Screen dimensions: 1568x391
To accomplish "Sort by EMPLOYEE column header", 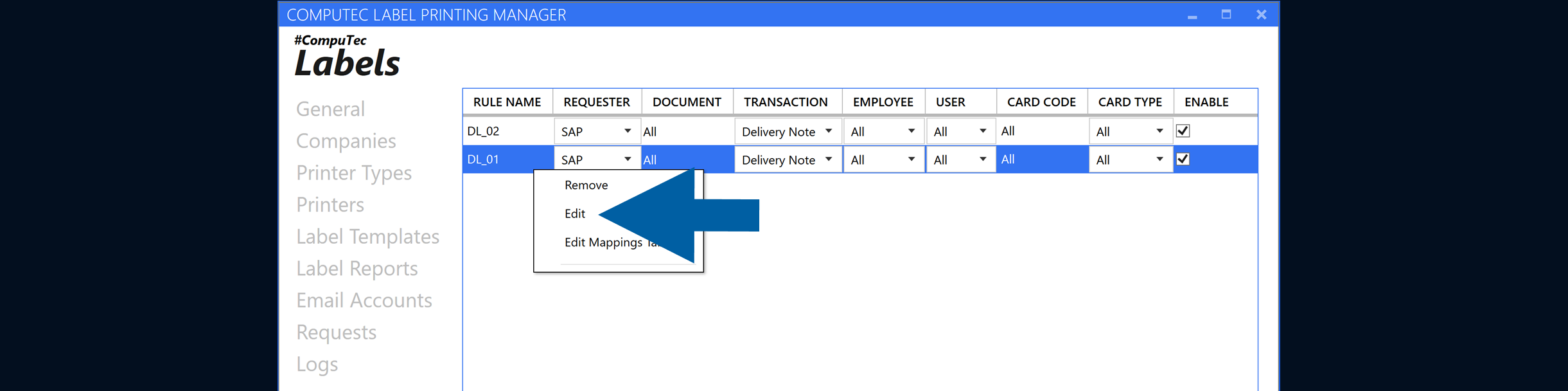I will 883,102.
